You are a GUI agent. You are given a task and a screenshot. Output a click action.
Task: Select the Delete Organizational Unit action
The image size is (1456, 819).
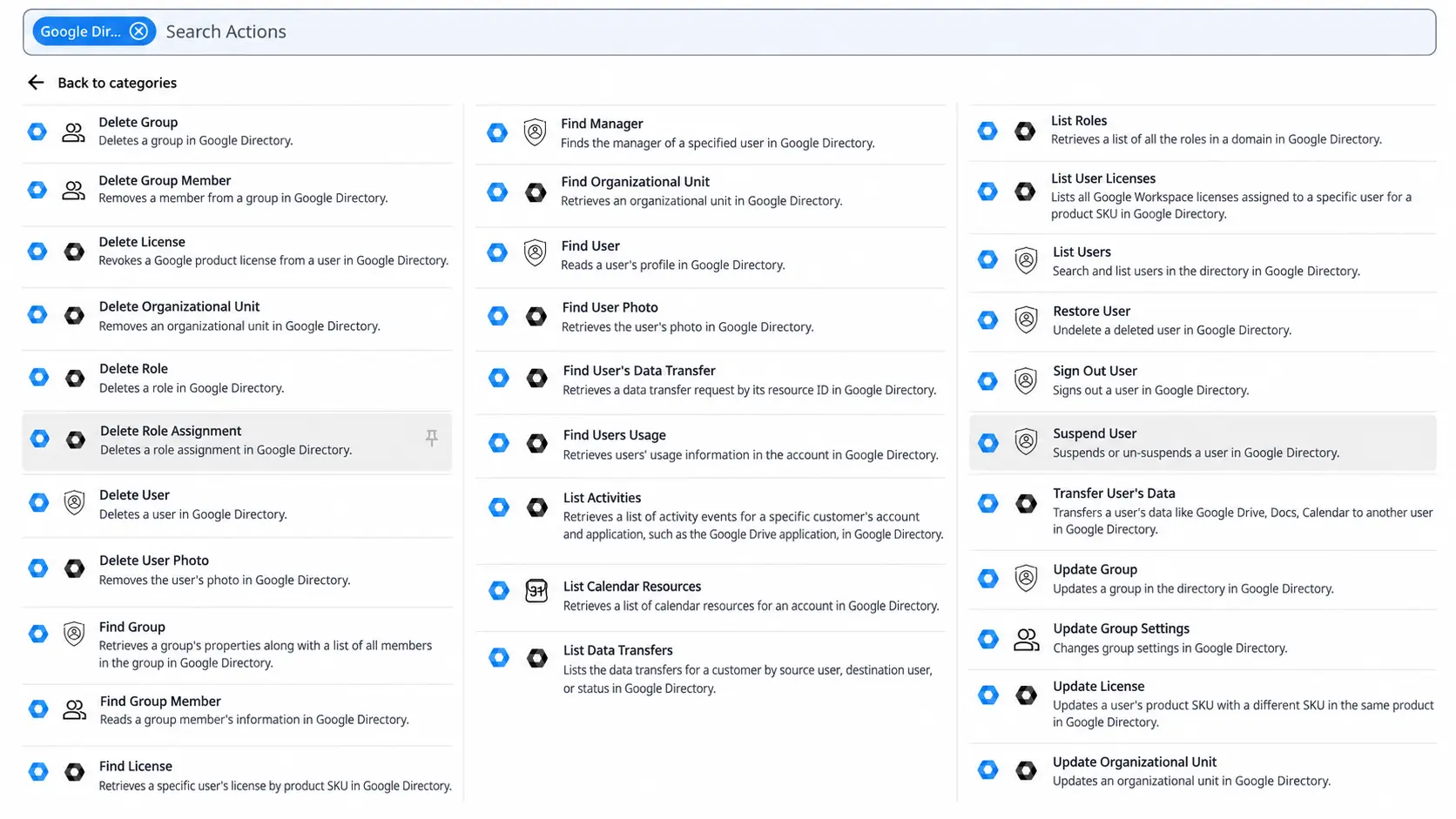pos(237,316)
